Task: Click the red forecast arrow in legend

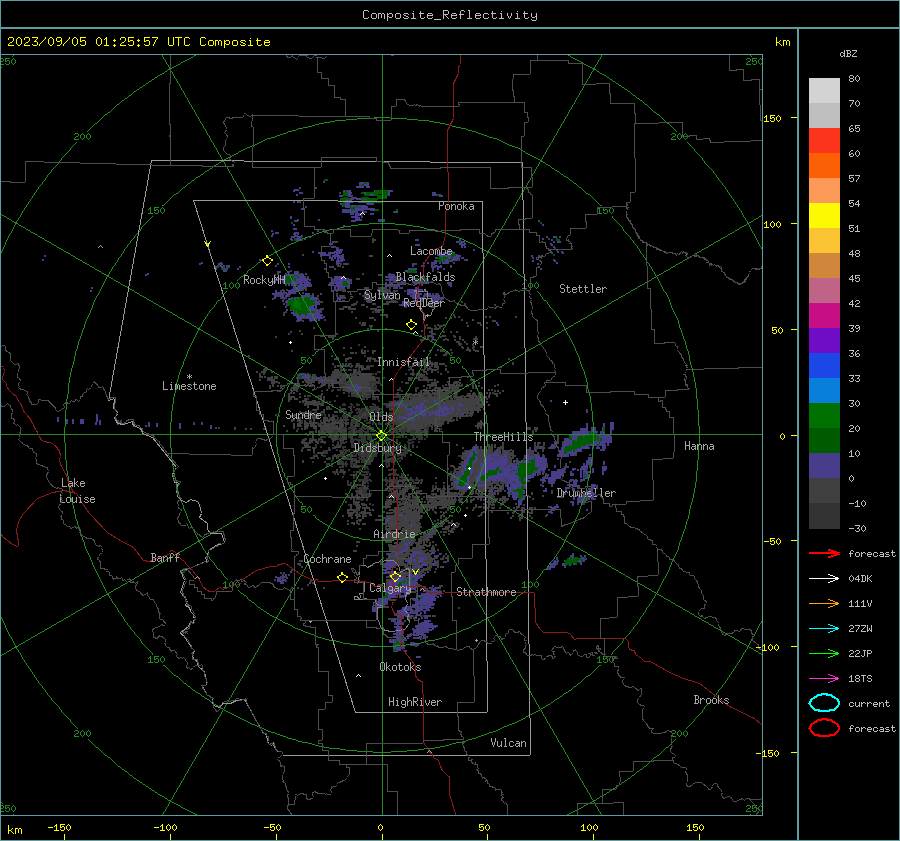Action: [x=824, y=553]
